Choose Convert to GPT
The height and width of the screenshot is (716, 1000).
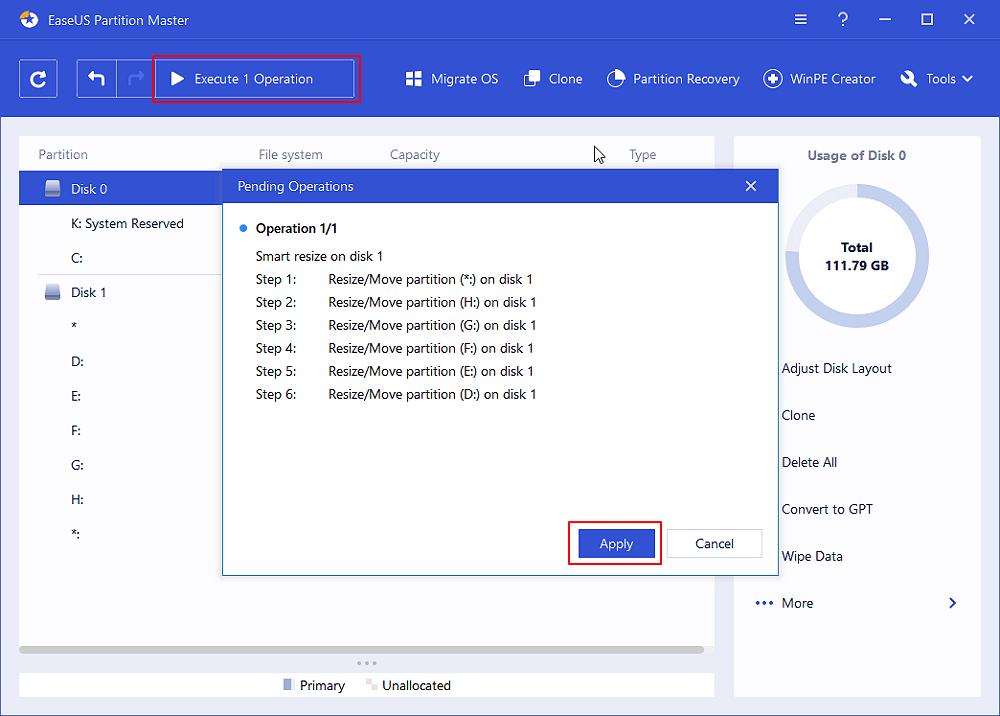point(827,509)
